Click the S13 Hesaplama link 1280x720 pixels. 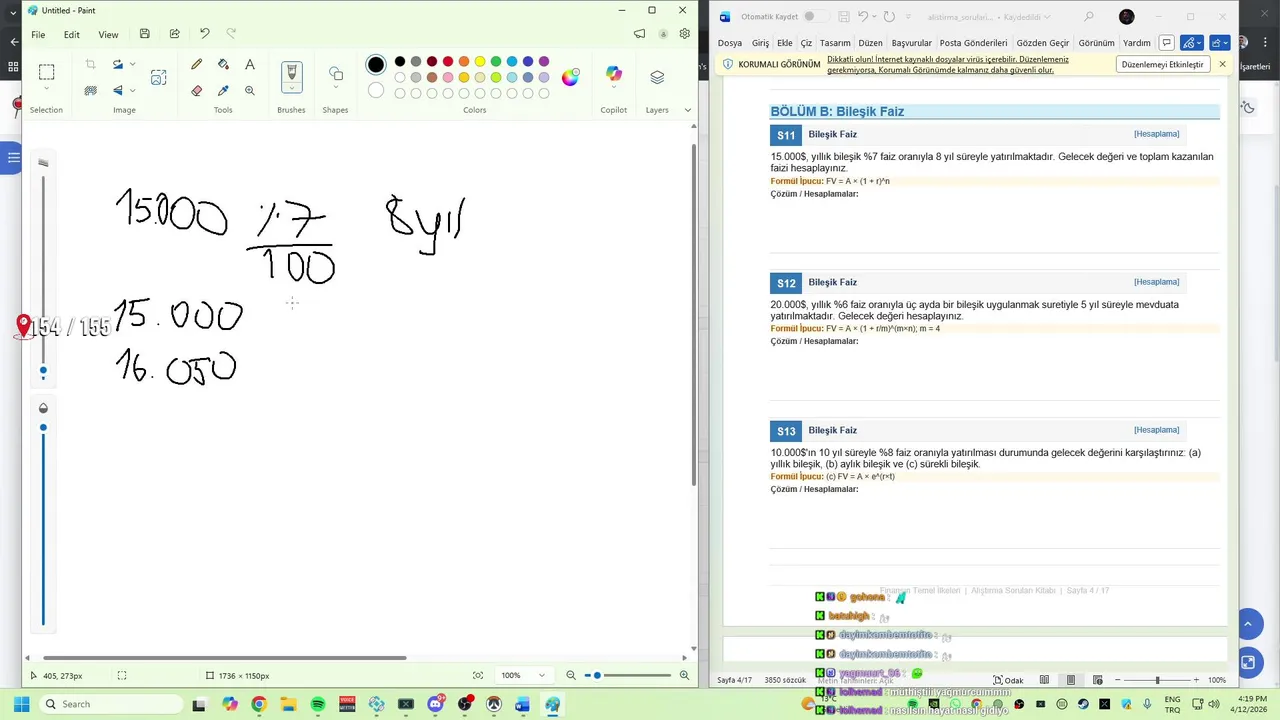click(1156, 430)
